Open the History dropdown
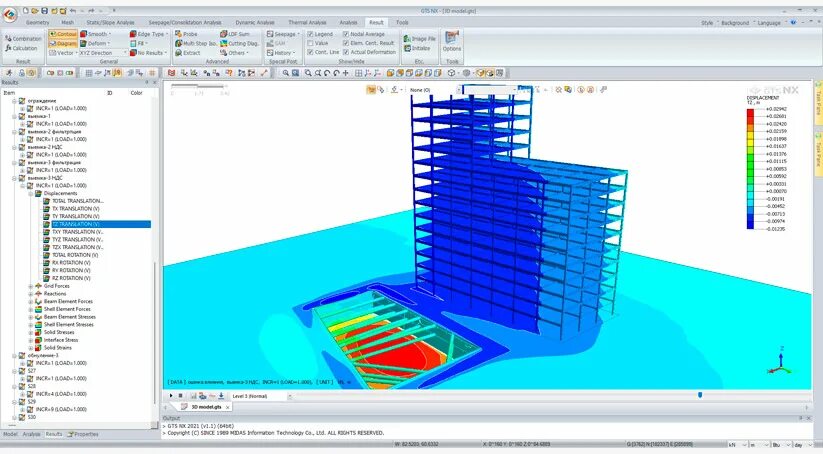The width and height of the screenshot is (823, 454). 281,53
